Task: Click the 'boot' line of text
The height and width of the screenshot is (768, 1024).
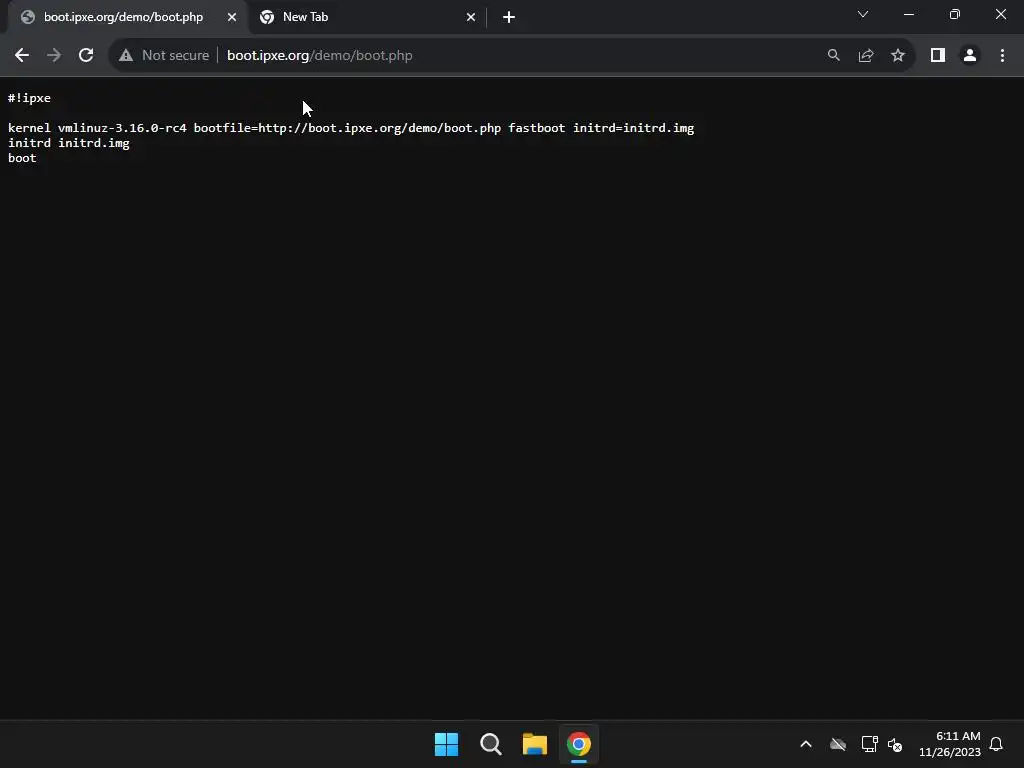Action: point(22,158)
